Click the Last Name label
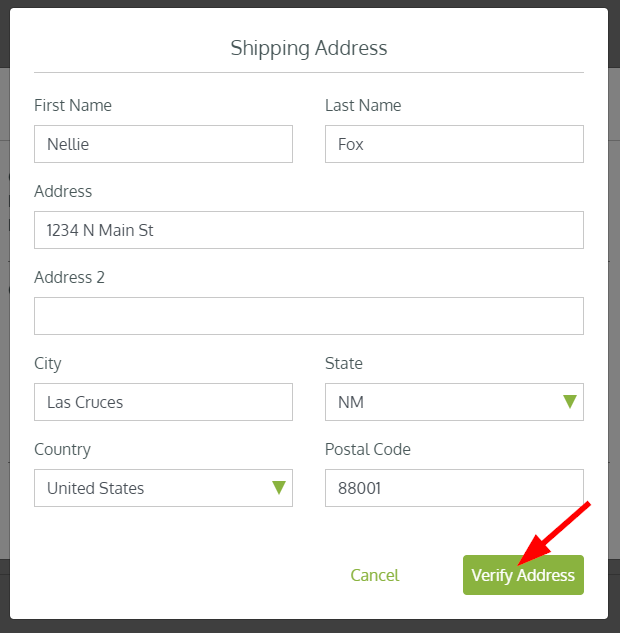Image resolution: width=620 pixels, height=633 pixels. click(363, 105)
